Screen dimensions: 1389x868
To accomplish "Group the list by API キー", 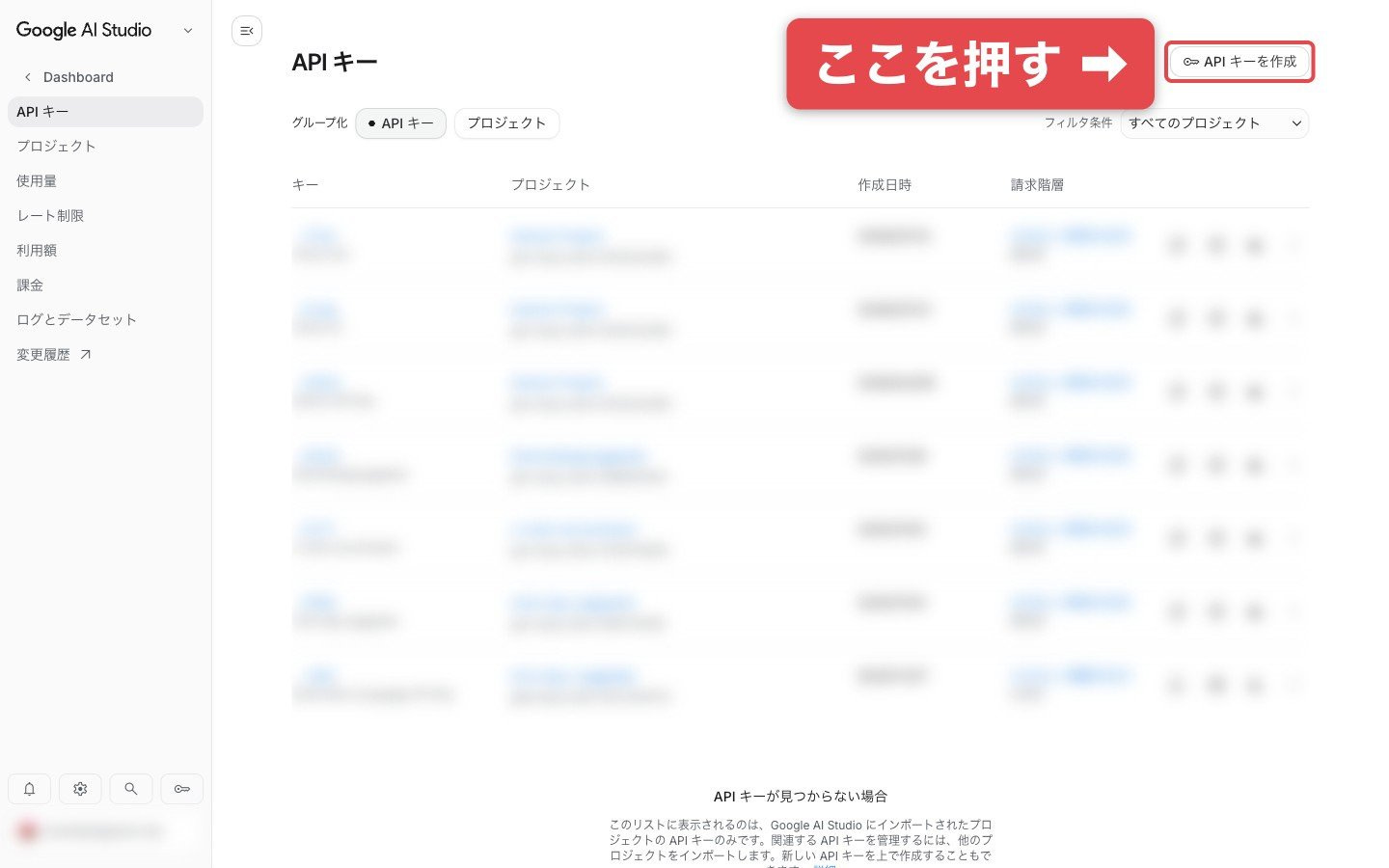I will pyautogui.click(x=401, y=123).
